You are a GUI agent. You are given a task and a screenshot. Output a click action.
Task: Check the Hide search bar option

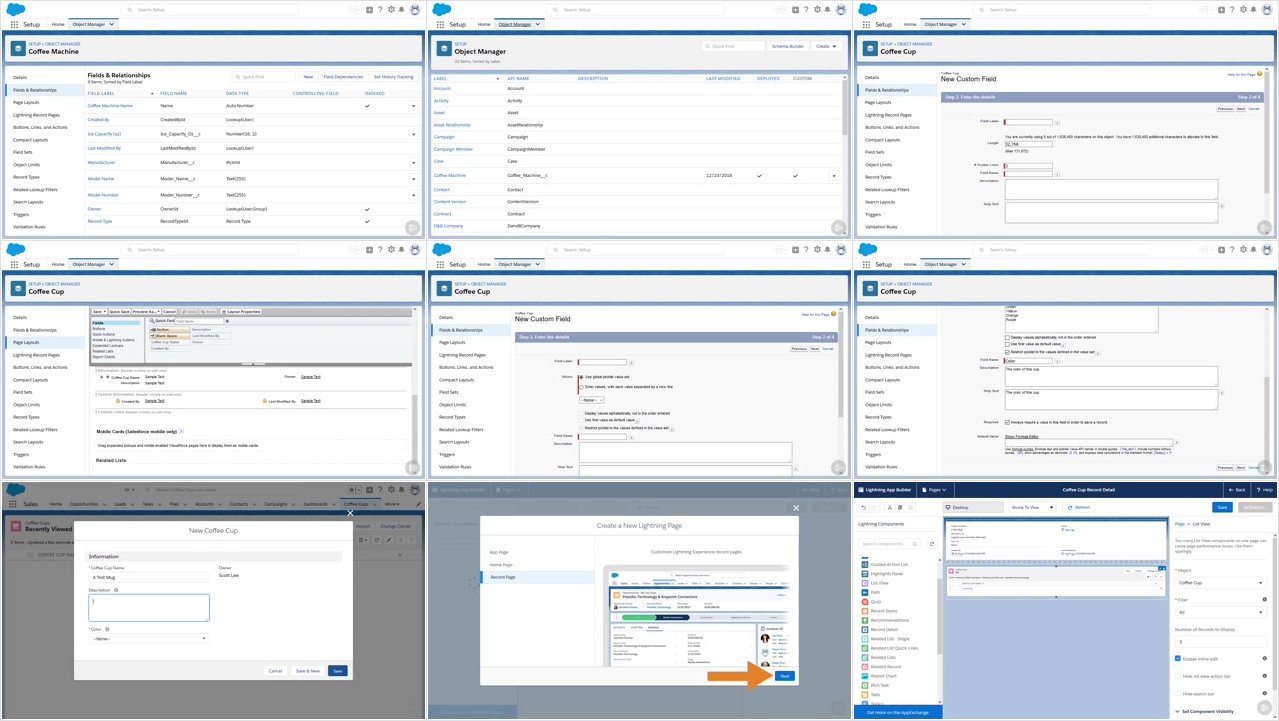pyautogui.click(x=1178, y=692)
